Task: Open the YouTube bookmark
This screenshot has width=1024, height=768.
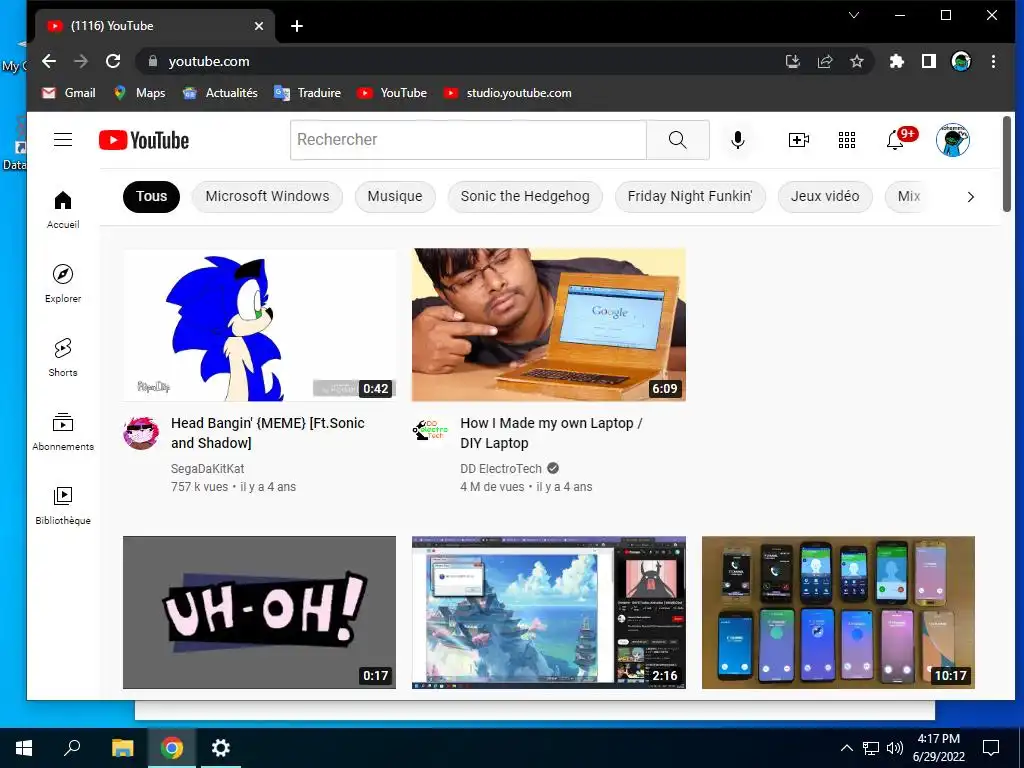Action: tap(392, 93)
